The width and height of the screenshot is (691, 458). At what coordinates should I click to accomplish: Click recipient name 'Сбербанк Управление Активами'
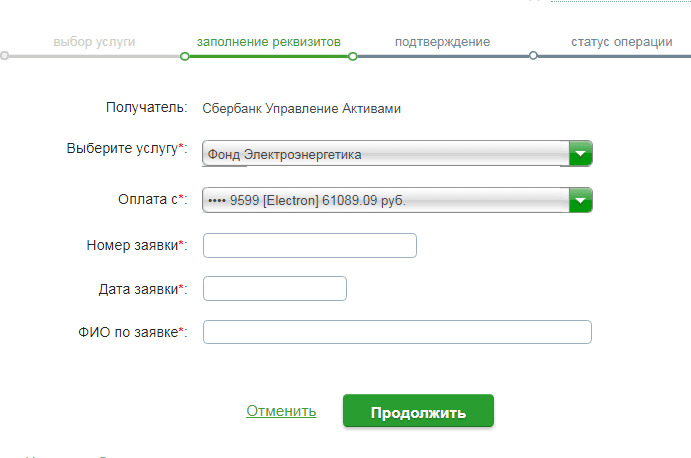point(301,108)
